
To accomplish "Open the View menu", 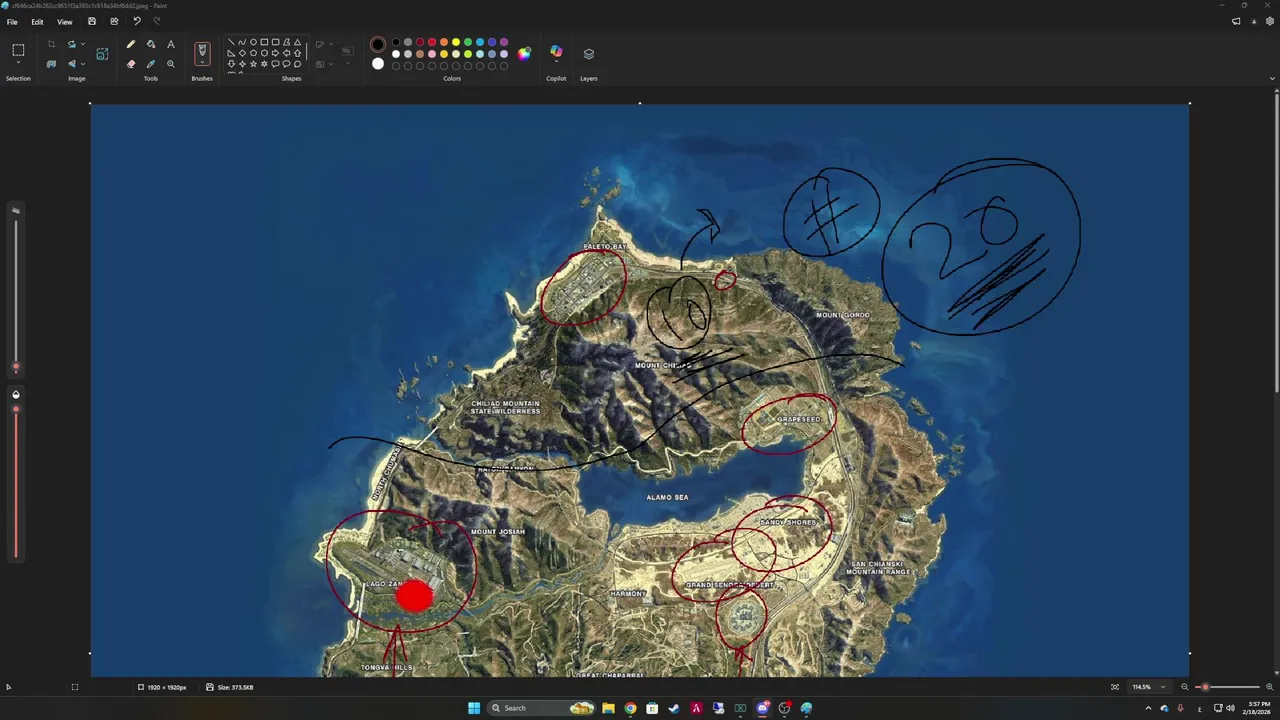I will 65,22.
